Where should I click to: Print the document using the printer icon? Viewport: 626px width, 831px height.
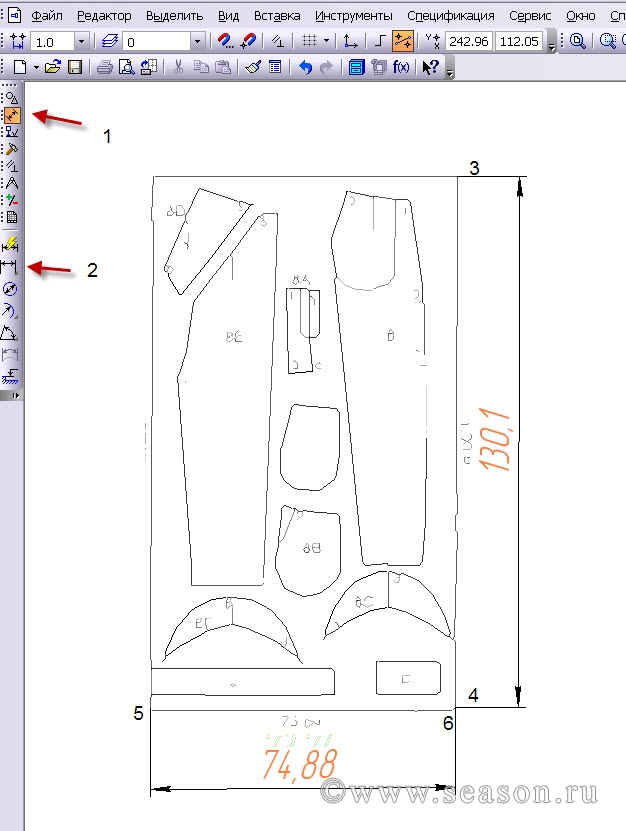(104, 67)
